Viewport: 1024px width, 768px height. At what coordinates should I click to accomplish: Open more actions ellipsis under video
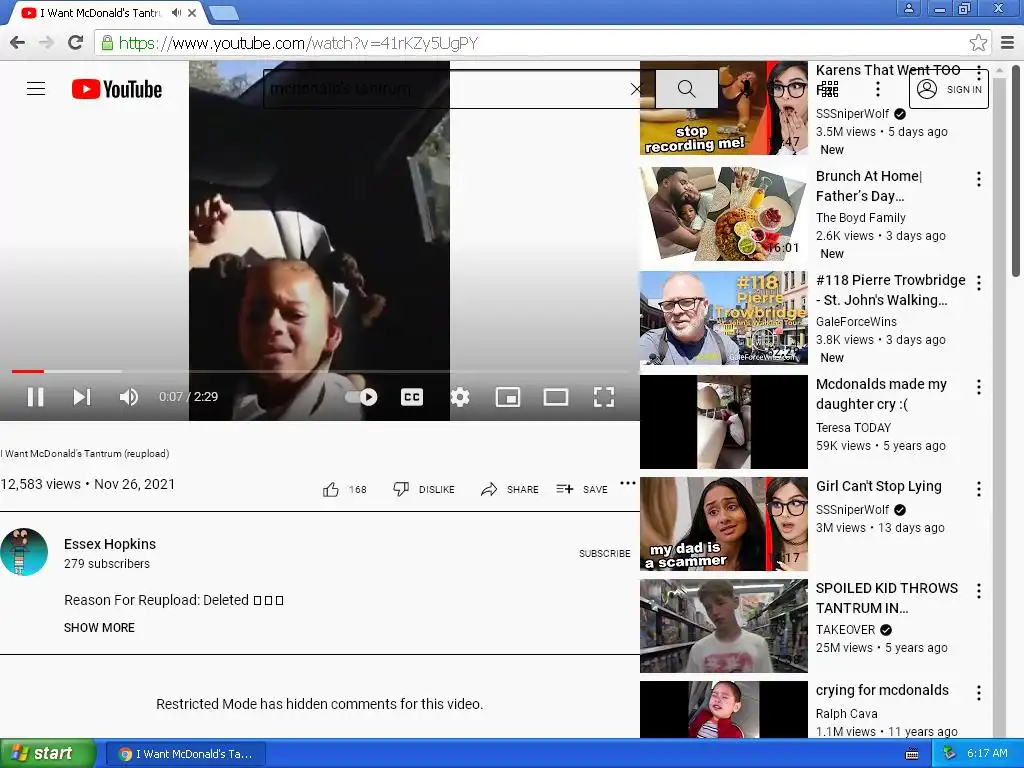tap(628, 483)
